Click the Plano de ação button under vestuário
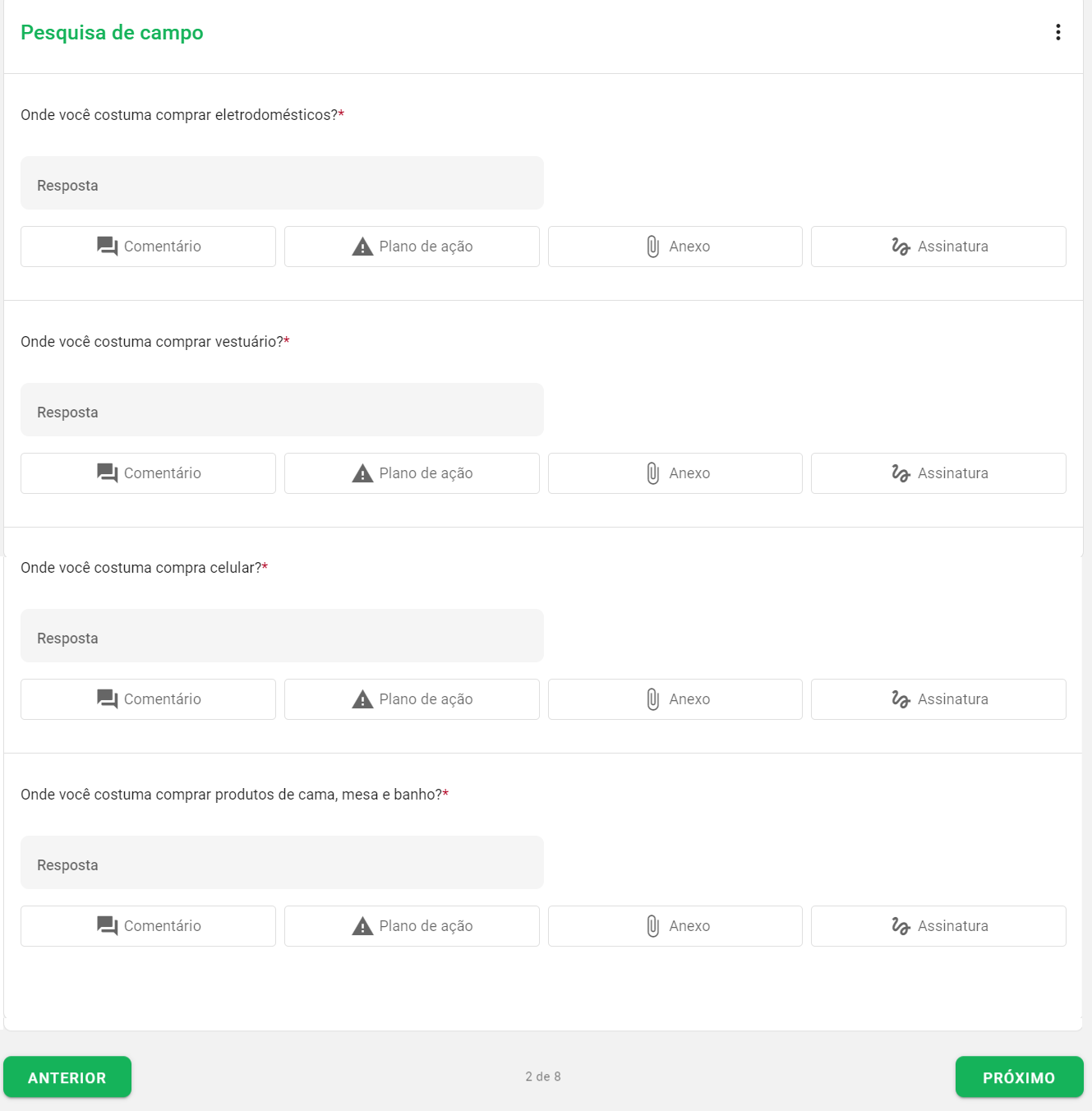Screen dimensions: 1092x1111 (x=411, y=473)
